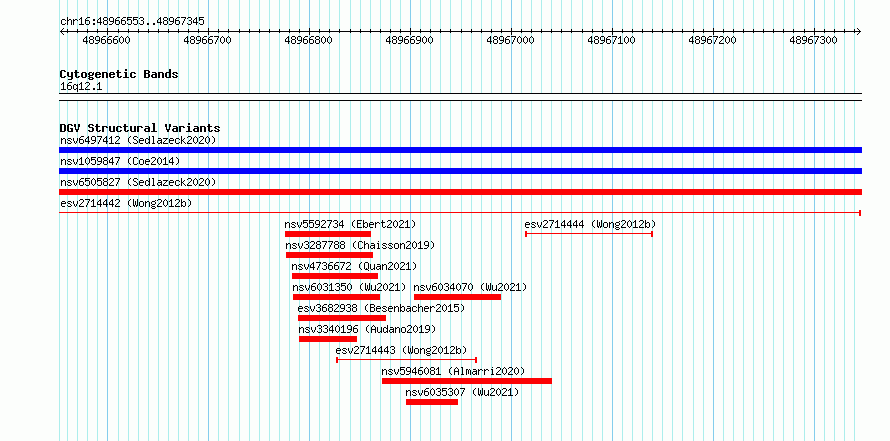The image size is (890, 441).
Task: Select the red nsv6034070 variant bar
Action: coord(457,297)
